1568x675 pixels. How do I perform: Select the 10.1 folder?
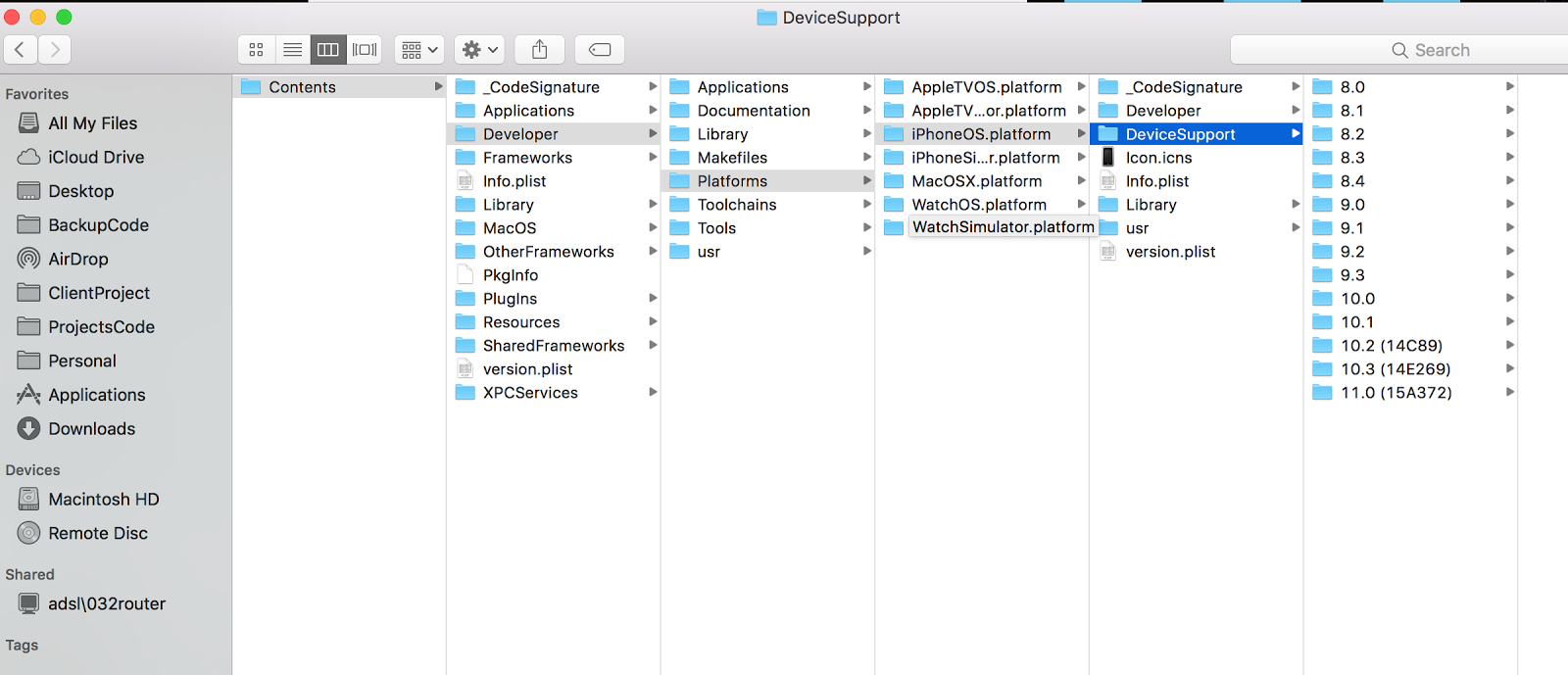(1411, 322)
